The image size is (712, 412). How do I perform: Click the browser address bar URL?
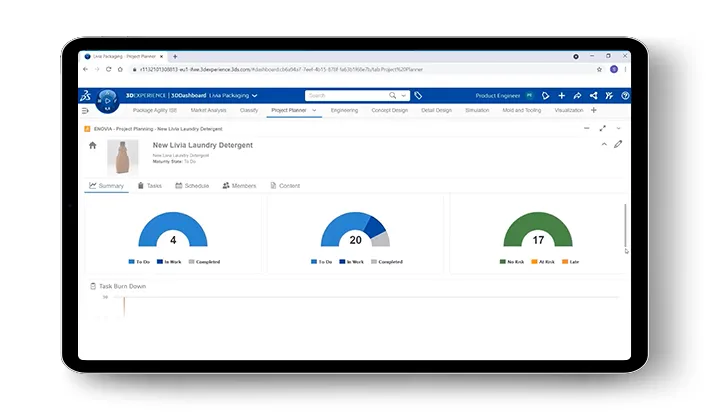click(x=281, y=69)
